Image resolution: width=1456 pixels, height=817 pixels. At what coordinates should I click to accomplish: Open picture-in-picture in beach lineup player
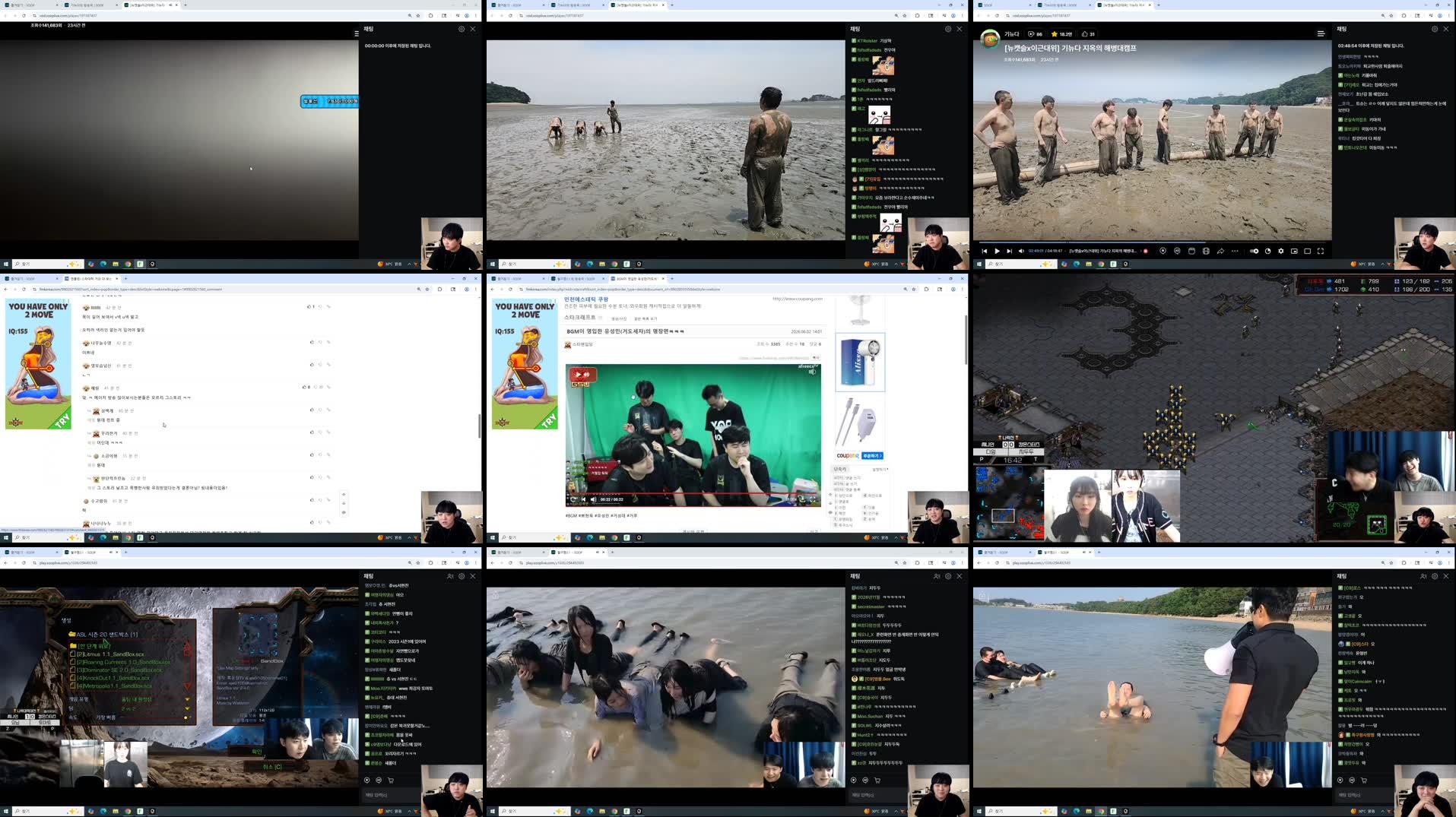pos(1294,251)
